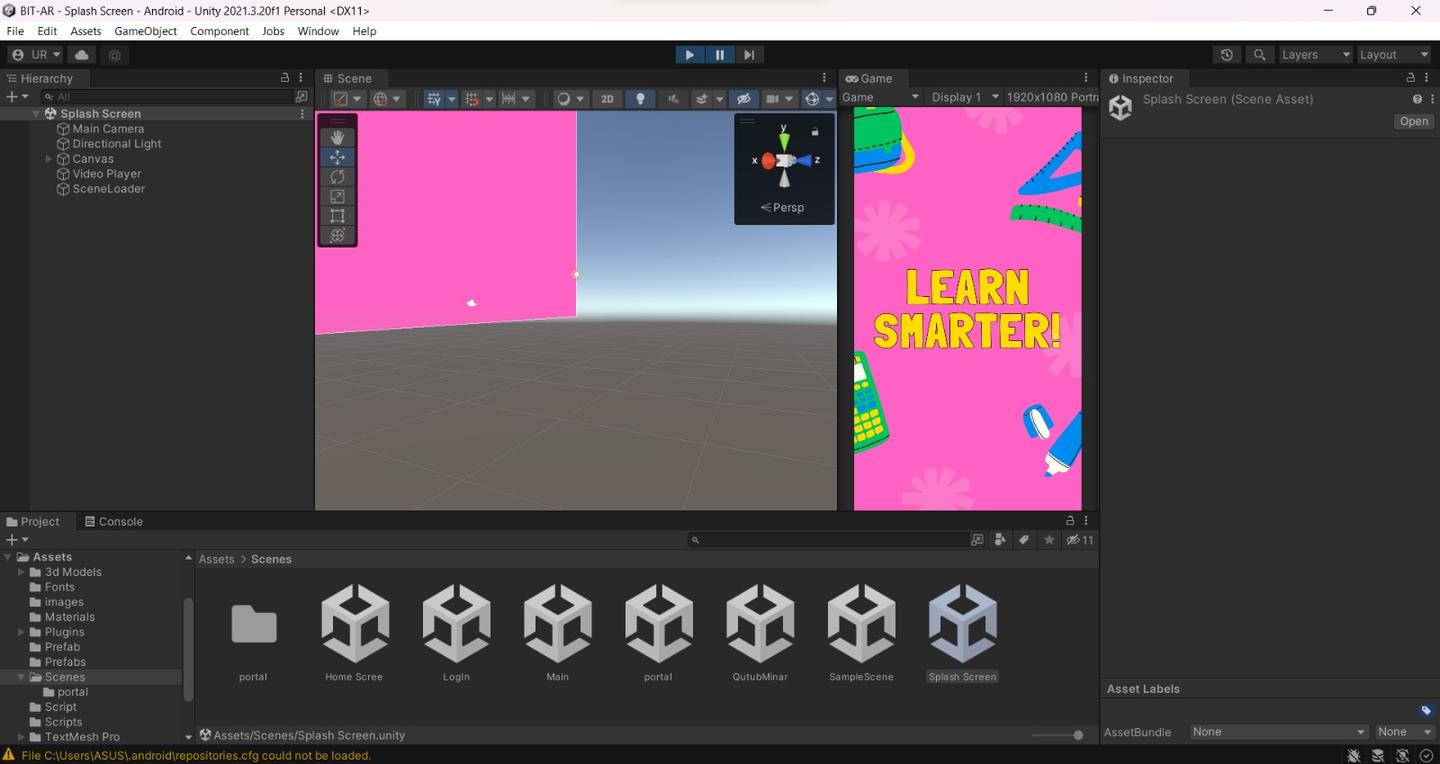
Task: Expand the 3d Models folder
Action: [x=22, y=572]
